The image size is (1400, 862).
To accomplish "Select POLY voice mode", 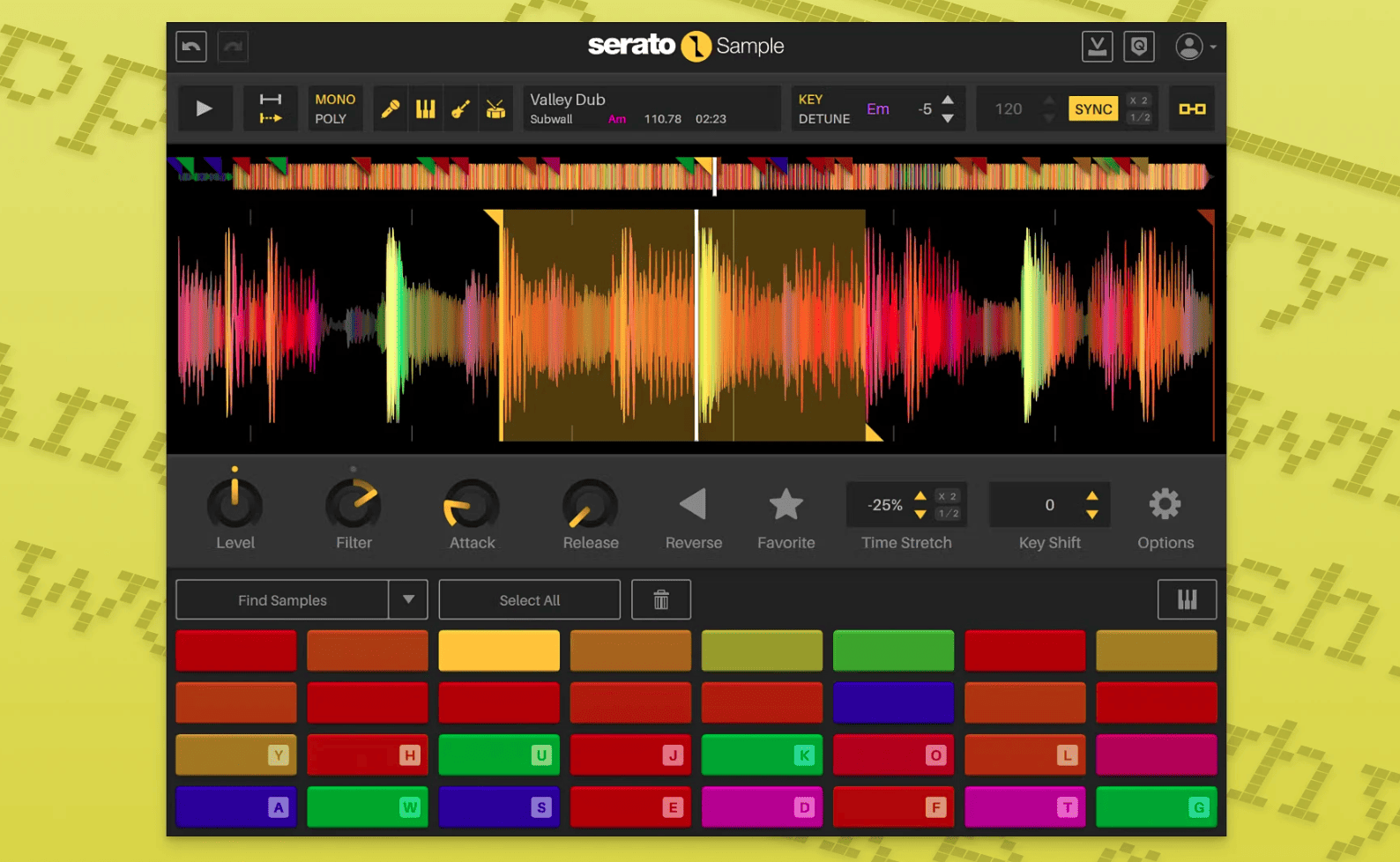I will (331, 119).
